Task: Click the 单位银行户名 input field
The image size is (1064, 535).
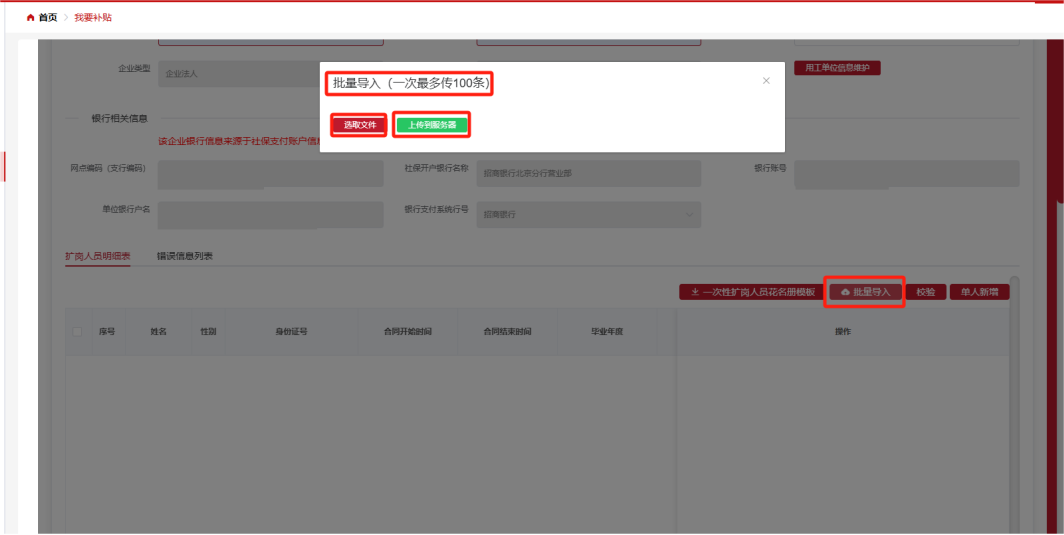Action: pos(270,214)
